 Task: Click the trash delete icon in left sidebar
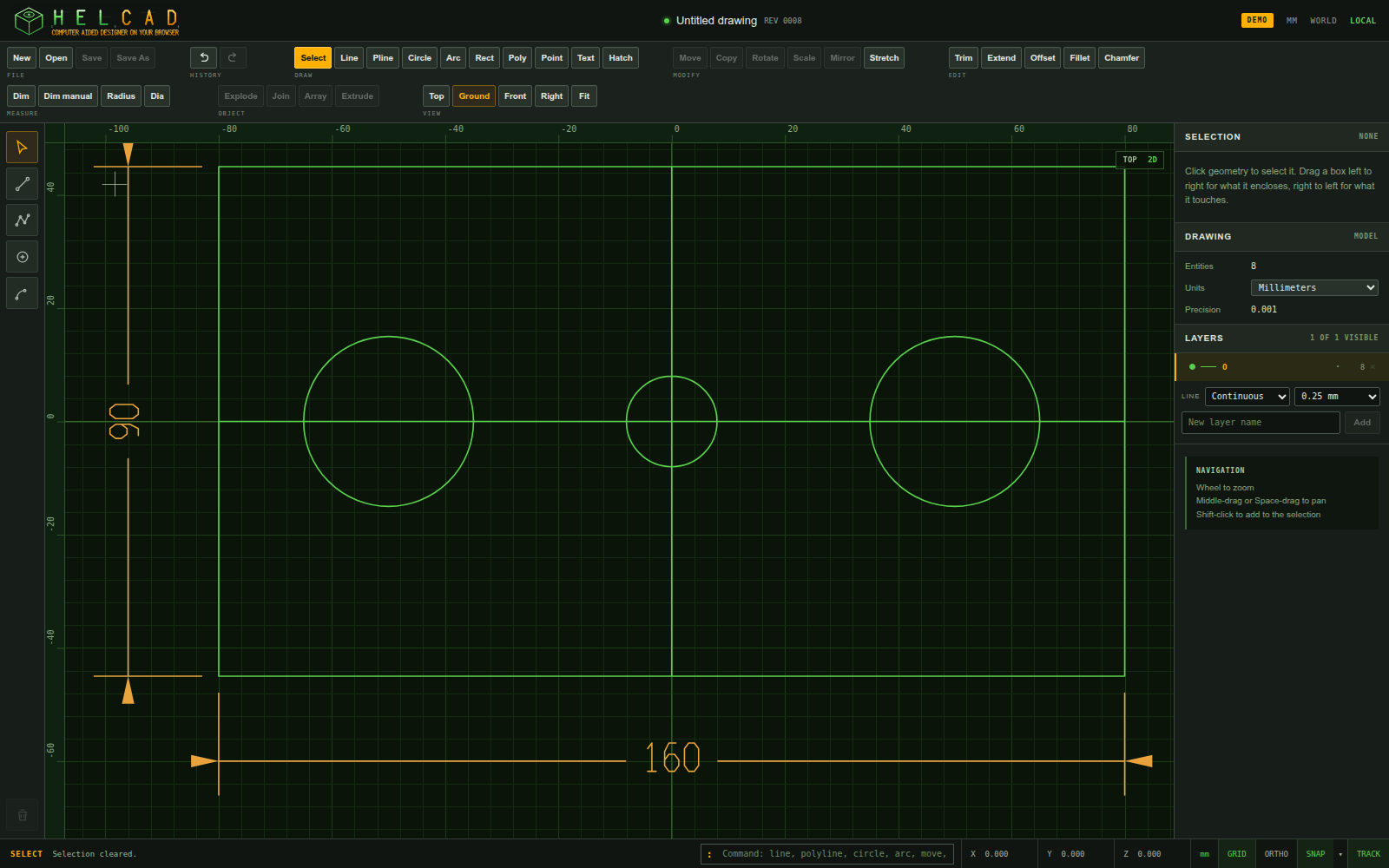[22, 815]
